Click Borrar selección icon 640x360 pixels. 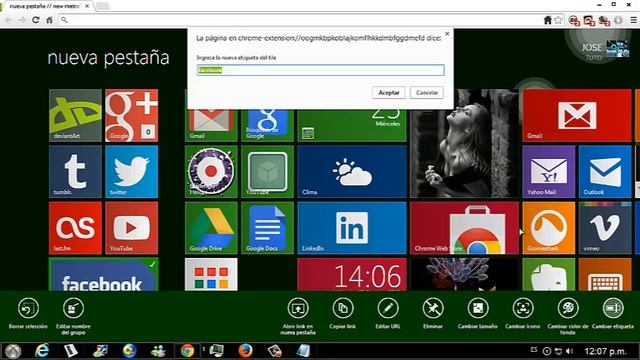coord(28,308)
